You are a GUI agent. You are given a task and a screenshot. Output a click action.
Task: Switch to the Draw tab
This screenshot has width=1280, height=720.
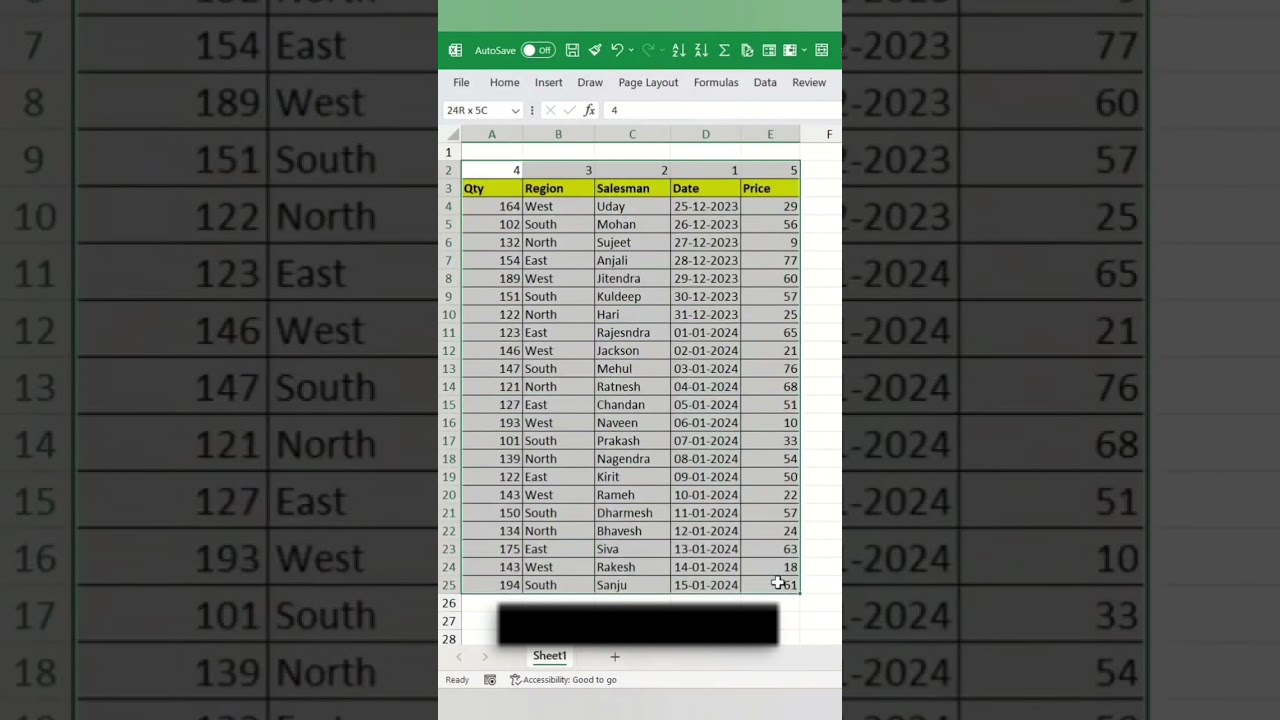(x=590, y=82)
